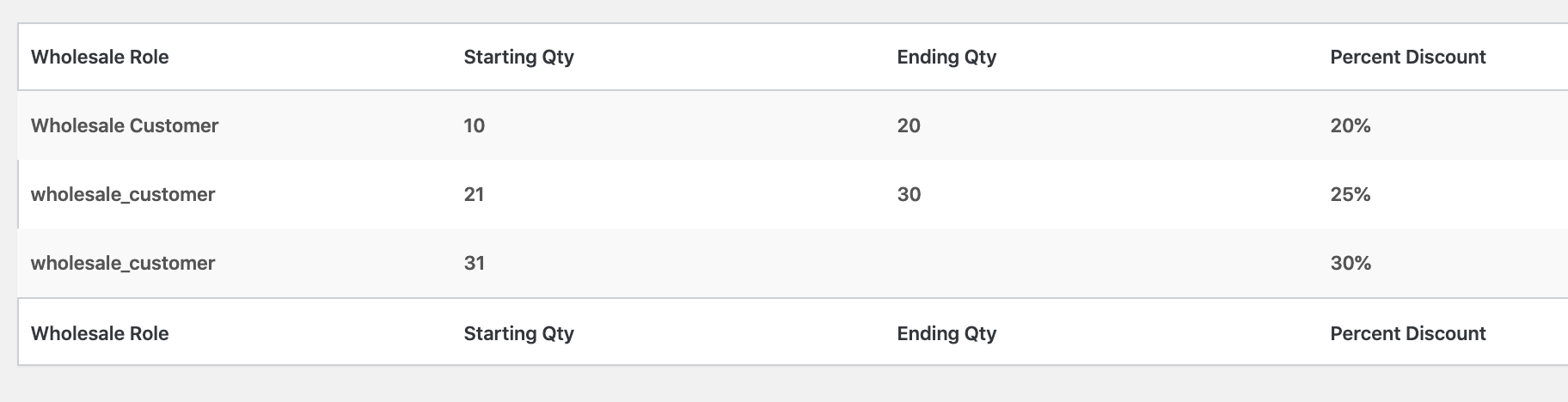Select the "Starting Qty" label in the table footer

(518, 334)
